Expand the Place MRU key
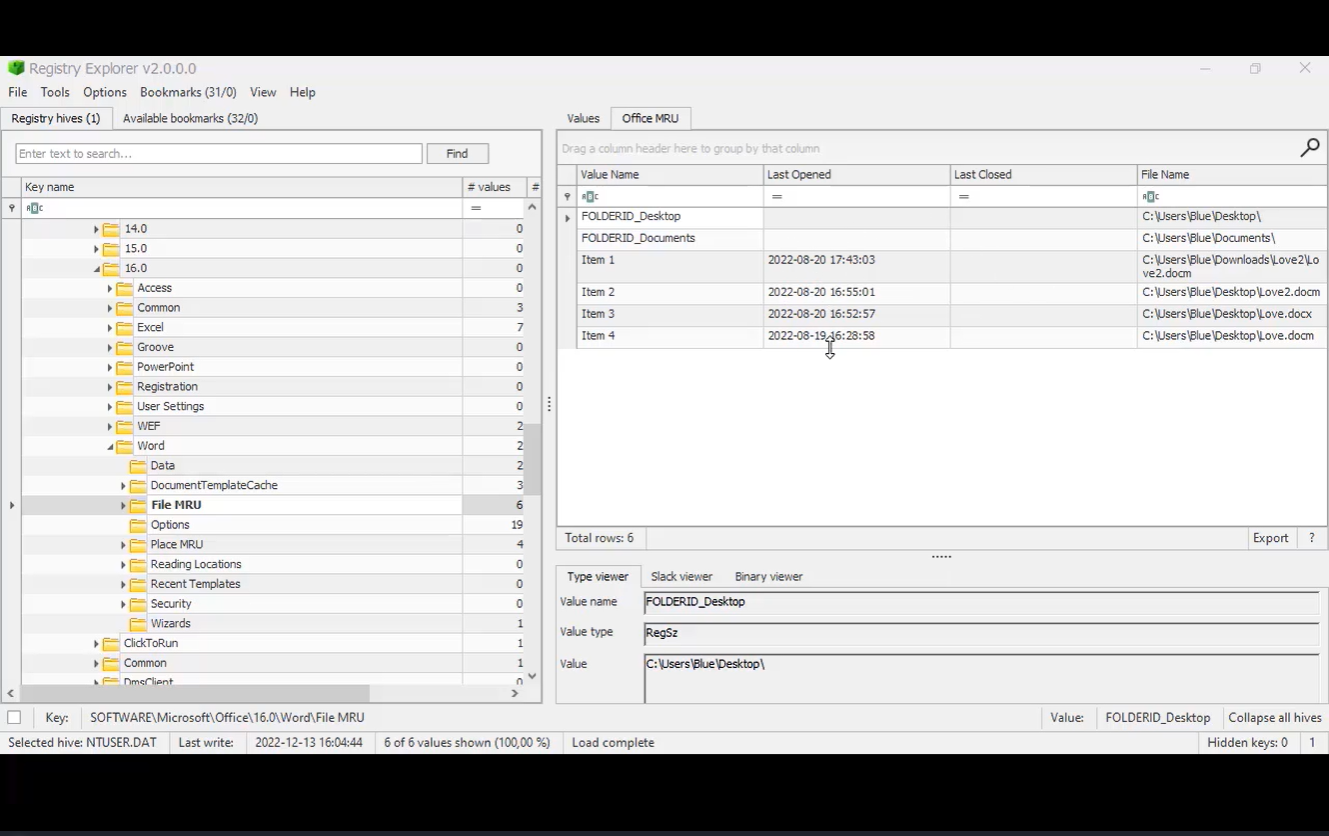 tap(123, 545)
